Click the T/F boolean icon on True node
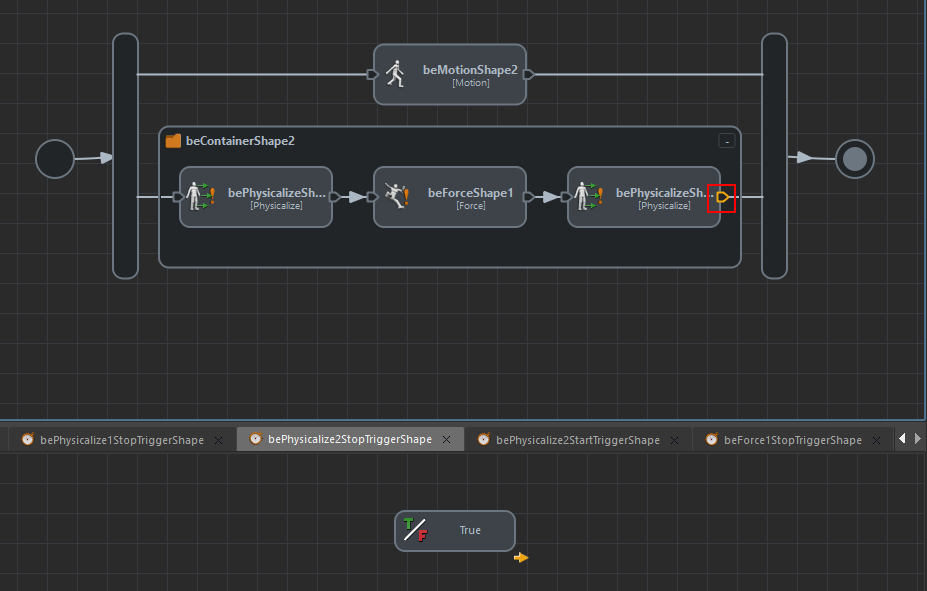 point(416,530)
